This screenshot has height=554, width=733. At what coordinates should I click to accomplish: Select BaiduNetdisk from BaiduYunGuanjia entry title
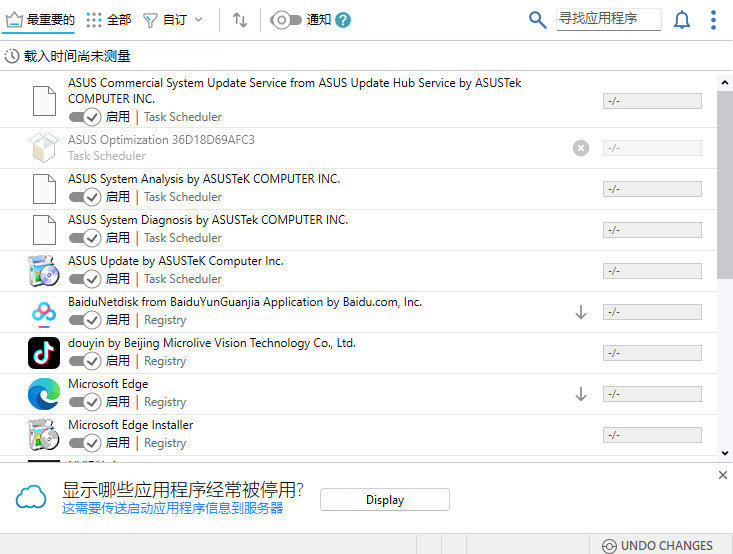point(245,302)
